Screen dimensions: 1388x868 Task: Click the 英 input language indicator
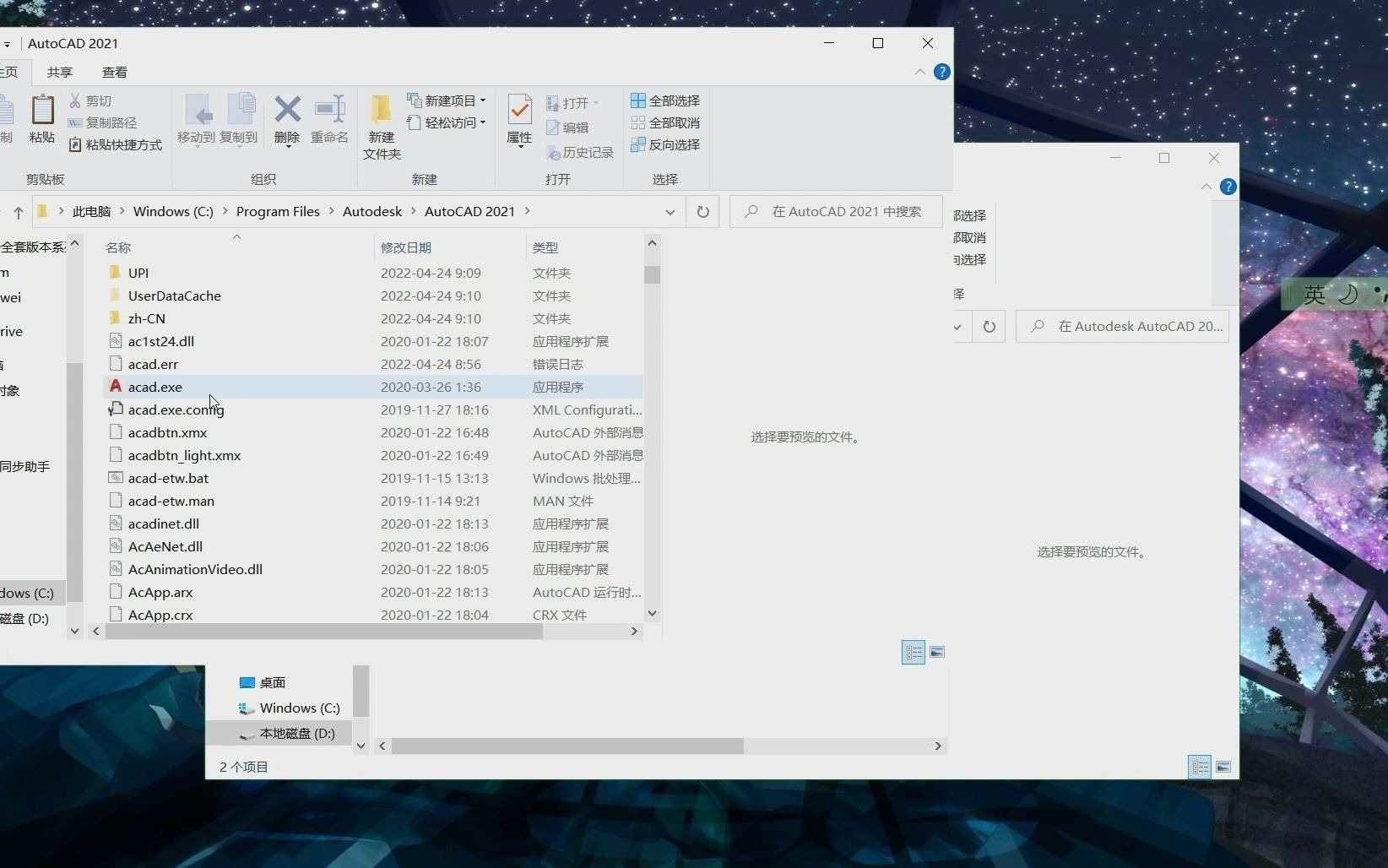coord(1314,295)
